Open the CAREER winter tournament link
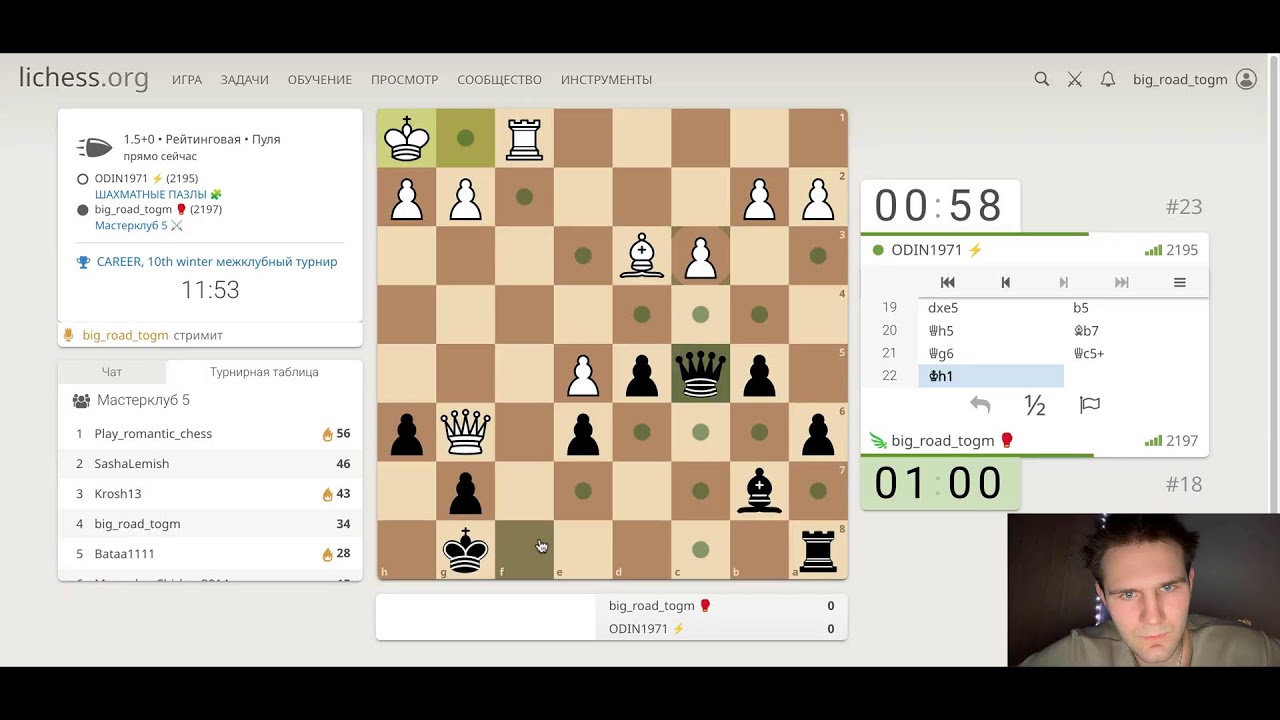Viewport: 1280px width, 720px height. coord(217,262)
